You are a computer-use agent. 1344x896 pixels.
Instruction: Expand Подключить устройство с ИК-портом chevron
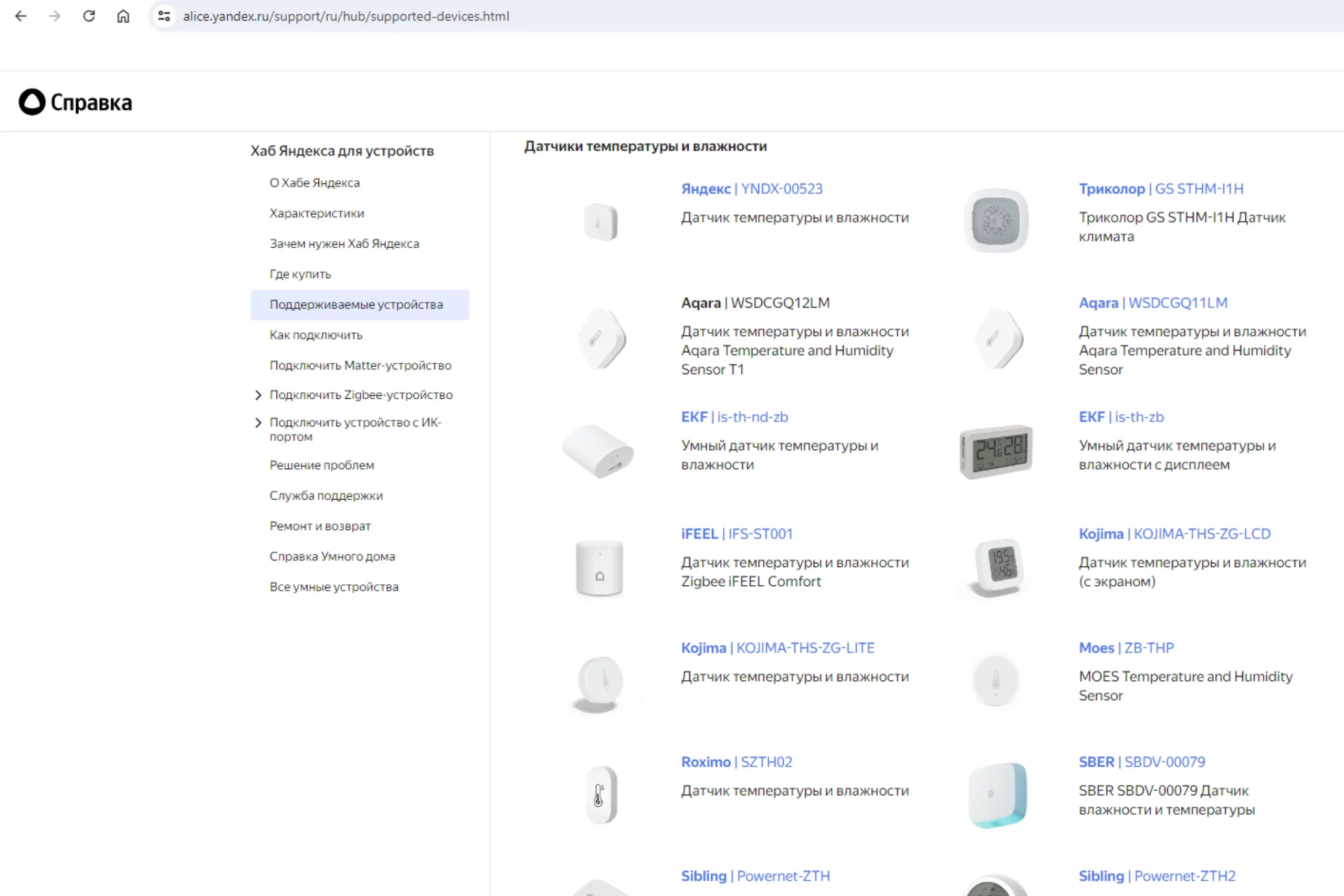258,423
